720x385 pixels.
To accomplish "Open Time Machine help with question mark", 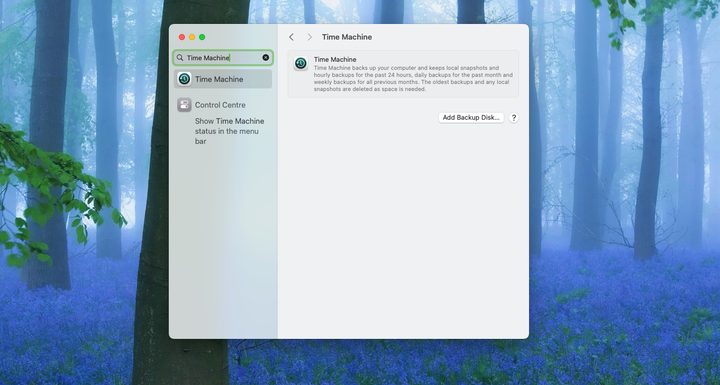I will pos(514,118).
